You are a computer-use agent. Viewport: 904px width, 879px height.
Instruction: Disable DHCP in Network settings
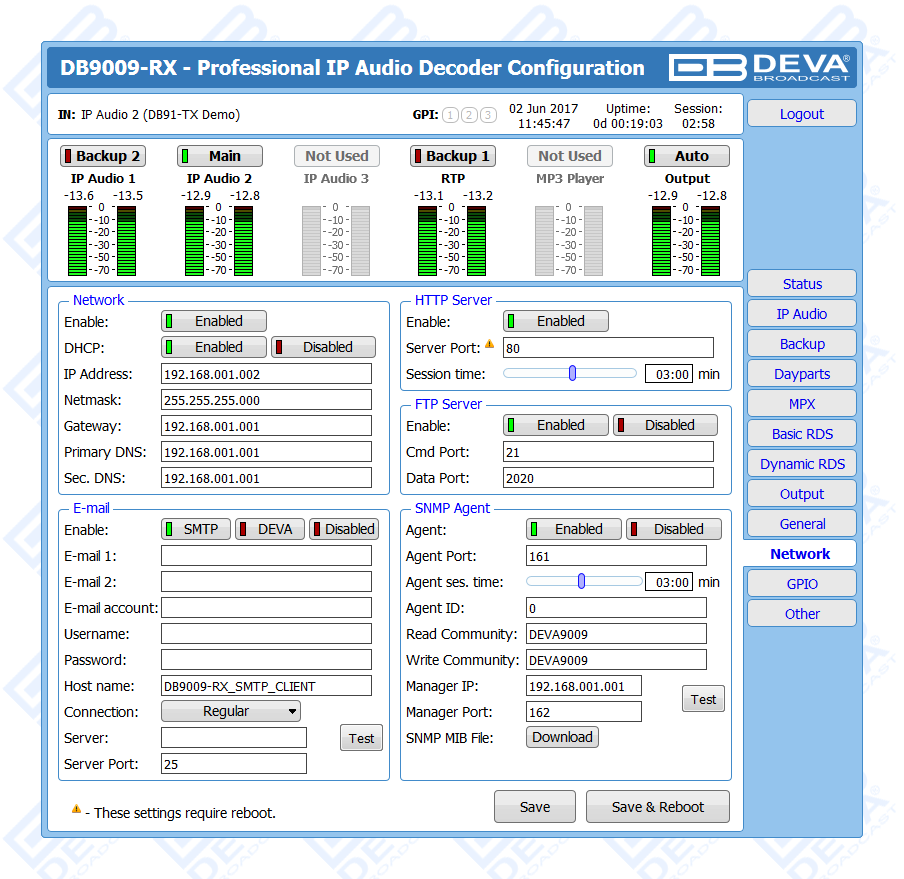pyautogui.click(x=324, y=347)
